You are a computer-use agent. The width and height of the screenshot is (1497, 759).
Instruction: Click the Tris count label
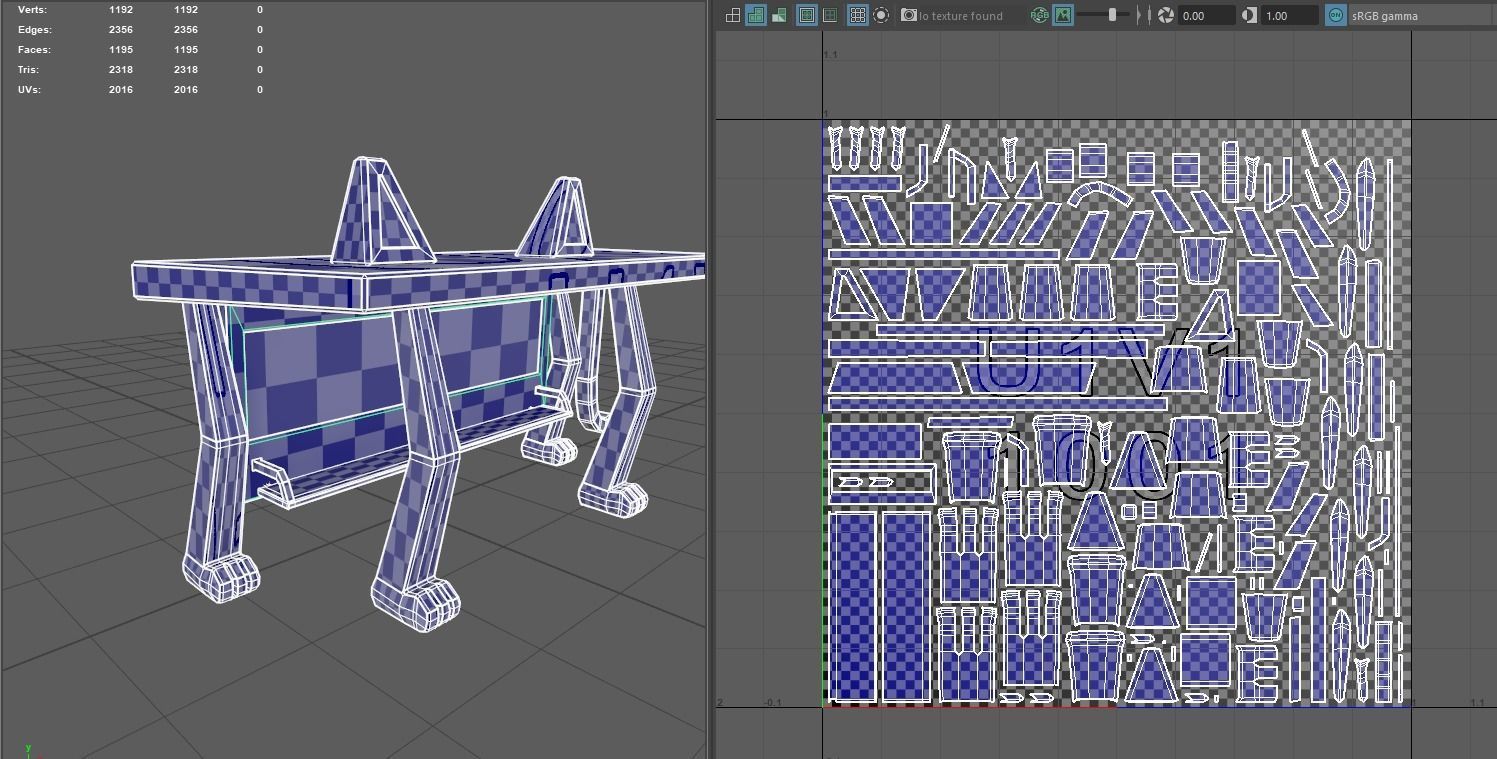(x=29, y=70)
